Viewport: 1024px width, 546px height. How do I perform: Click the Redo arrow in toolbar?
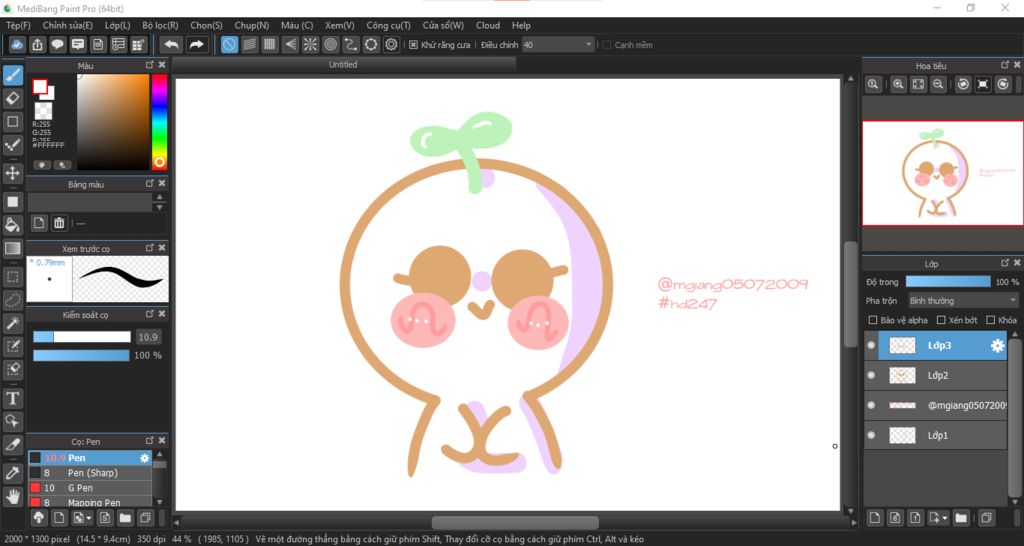click(x=196, y=44)
